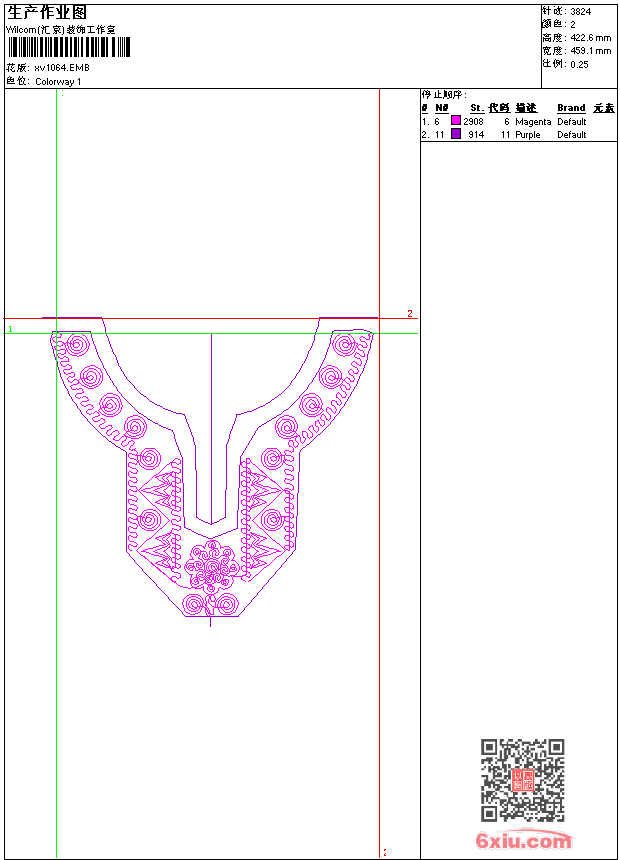Click the 元素 column header
This screenshot has width=620, height=860.
(604, 108)
